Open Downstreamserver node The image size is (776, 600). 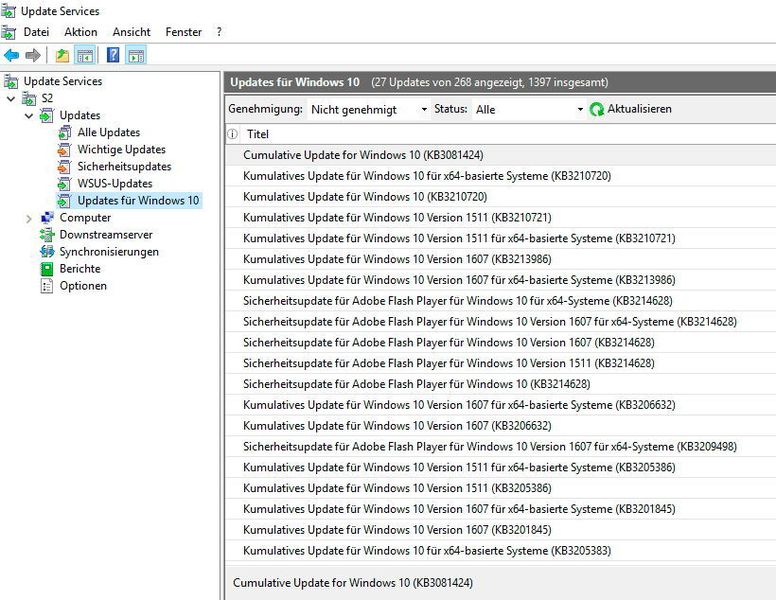pyautogui.click(x=106, y=235)
